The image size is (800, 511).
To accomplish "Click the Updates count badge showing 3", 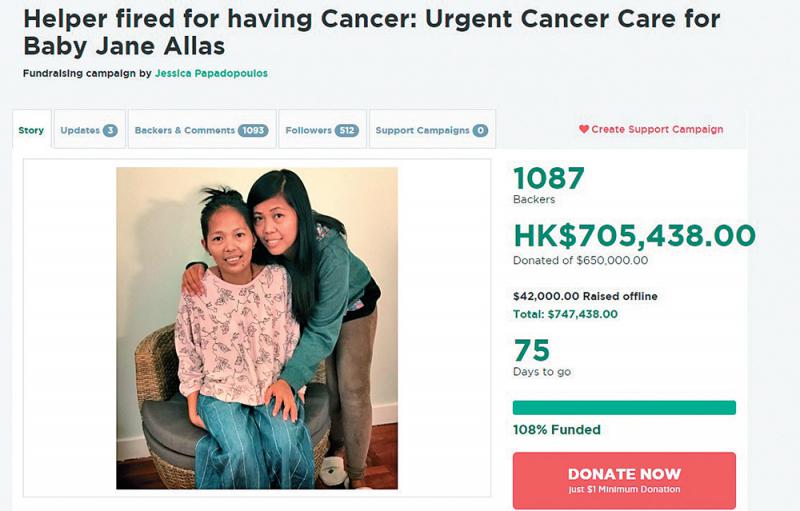I will pyautogui.click(x=110, y=131).
